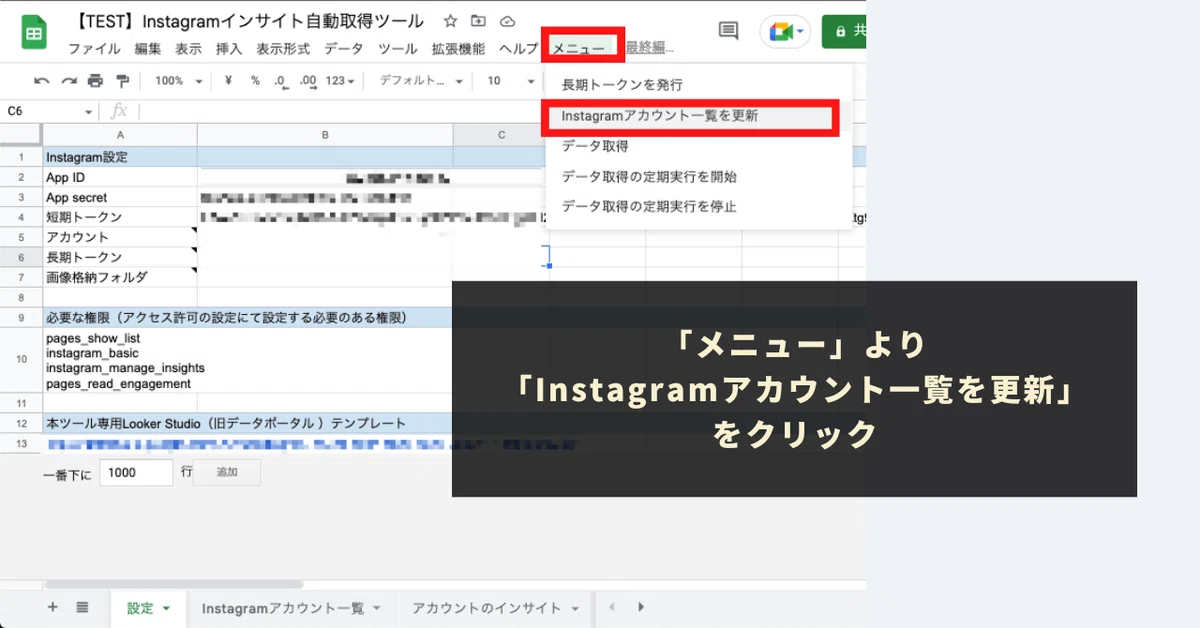Open the all sheets list icon
The height and width of the screenshot is (628, 1200).
tap(83, 607)
